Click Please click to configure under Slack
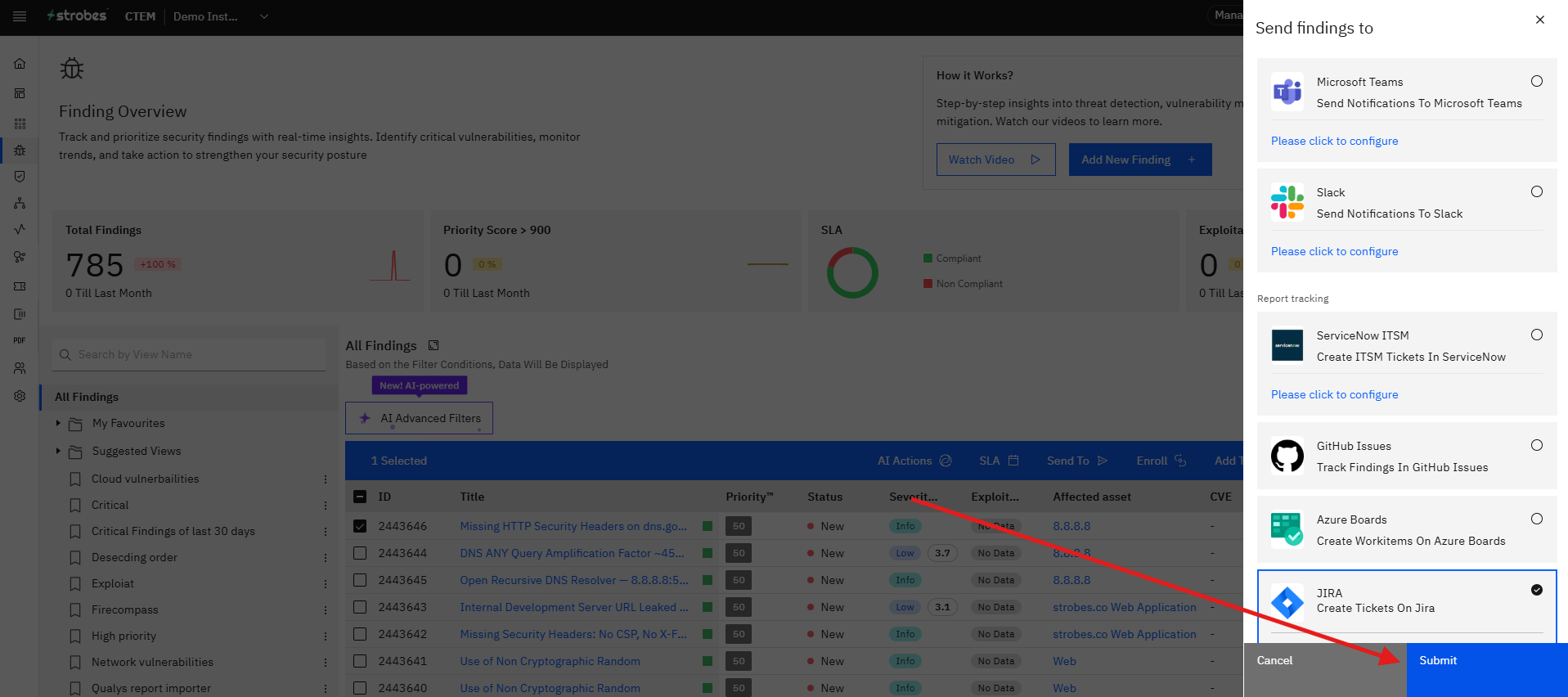 coord(1334,251)
